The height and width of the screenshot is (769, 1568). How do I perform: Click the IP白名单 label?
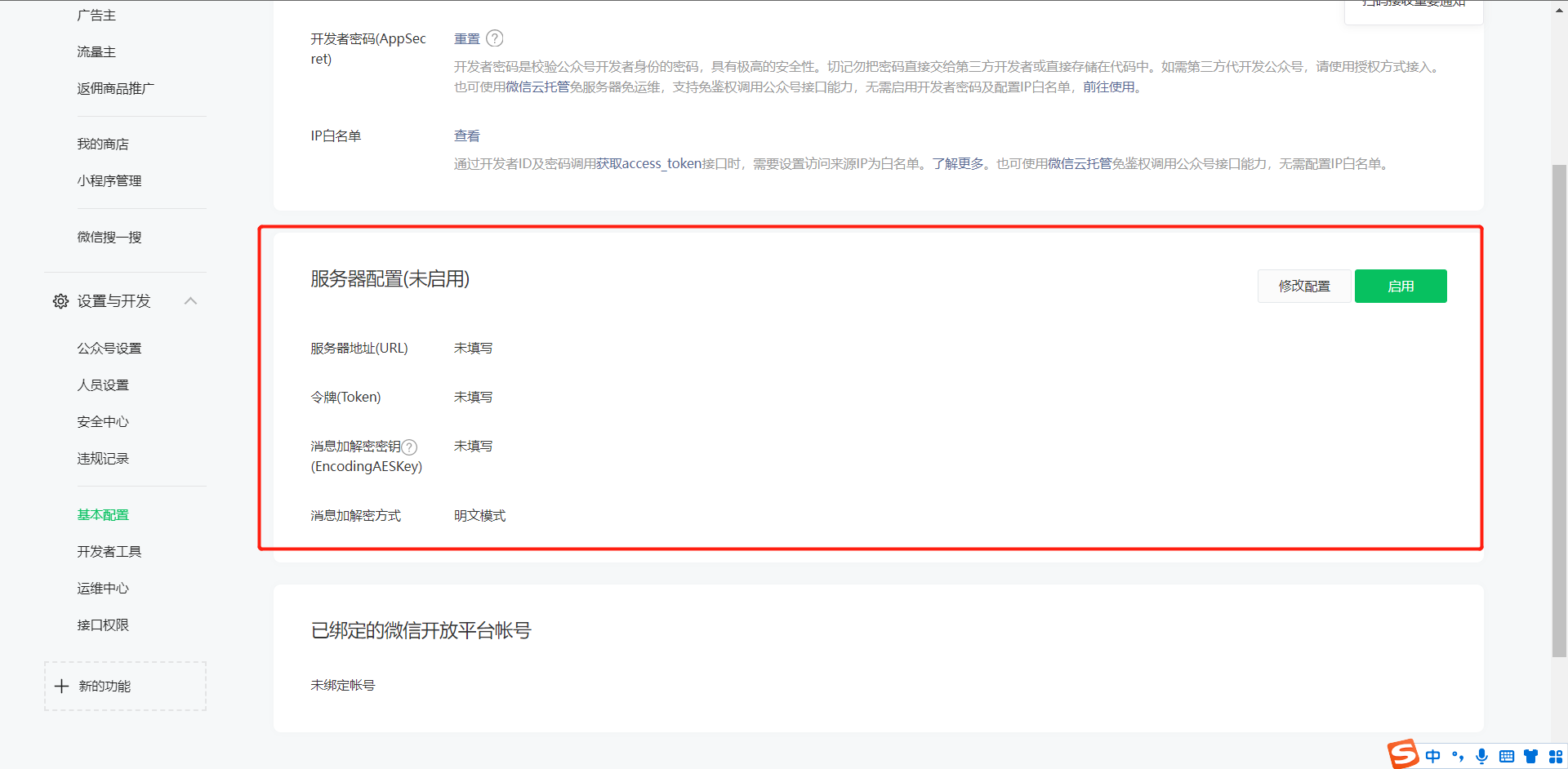(336, 136)
